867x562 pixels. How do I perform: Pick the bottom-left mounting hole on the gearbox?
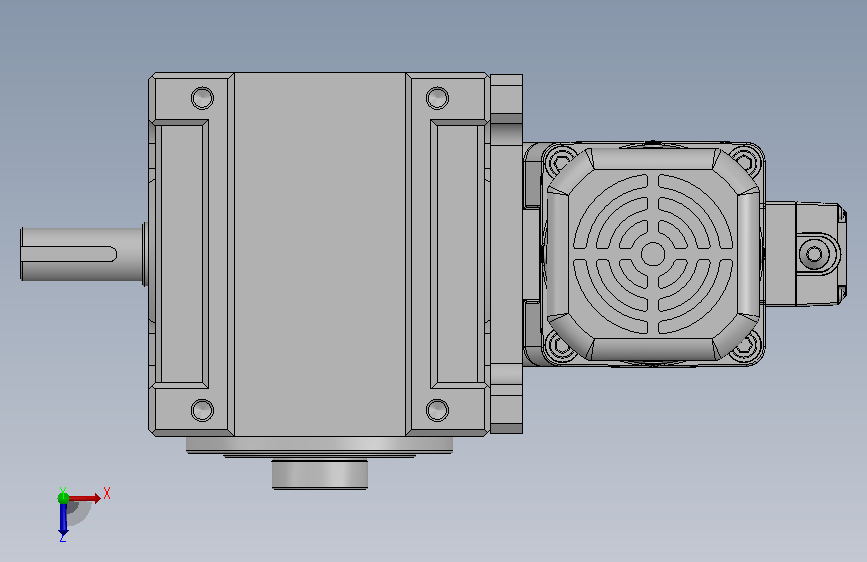click(202, 410)
